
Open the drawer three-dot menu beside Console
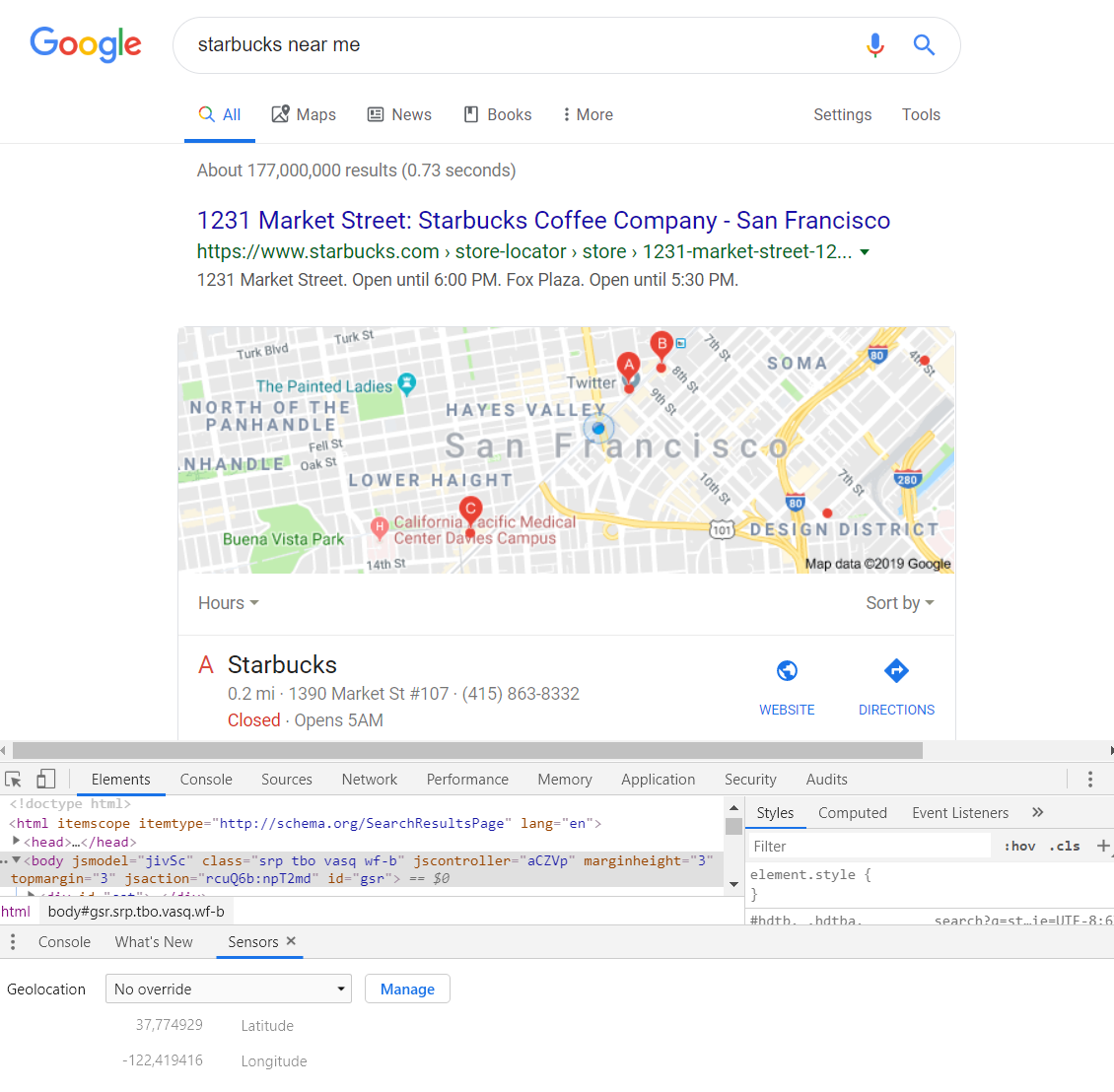13,942
